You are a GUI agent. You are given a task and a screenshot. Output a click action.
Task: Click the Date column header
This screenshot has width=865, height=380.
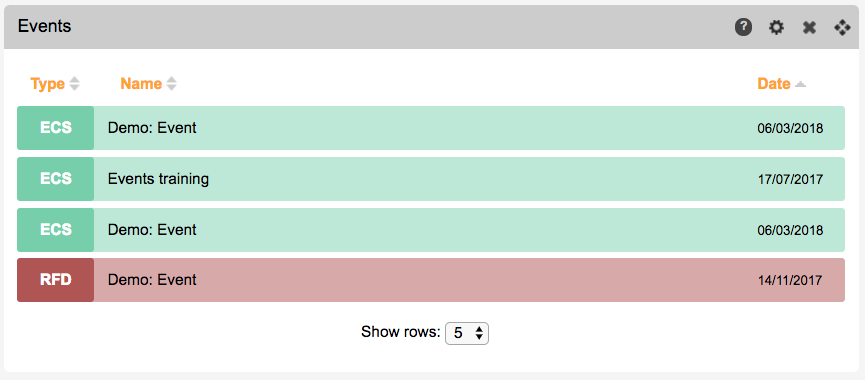(x=774, y=84)
